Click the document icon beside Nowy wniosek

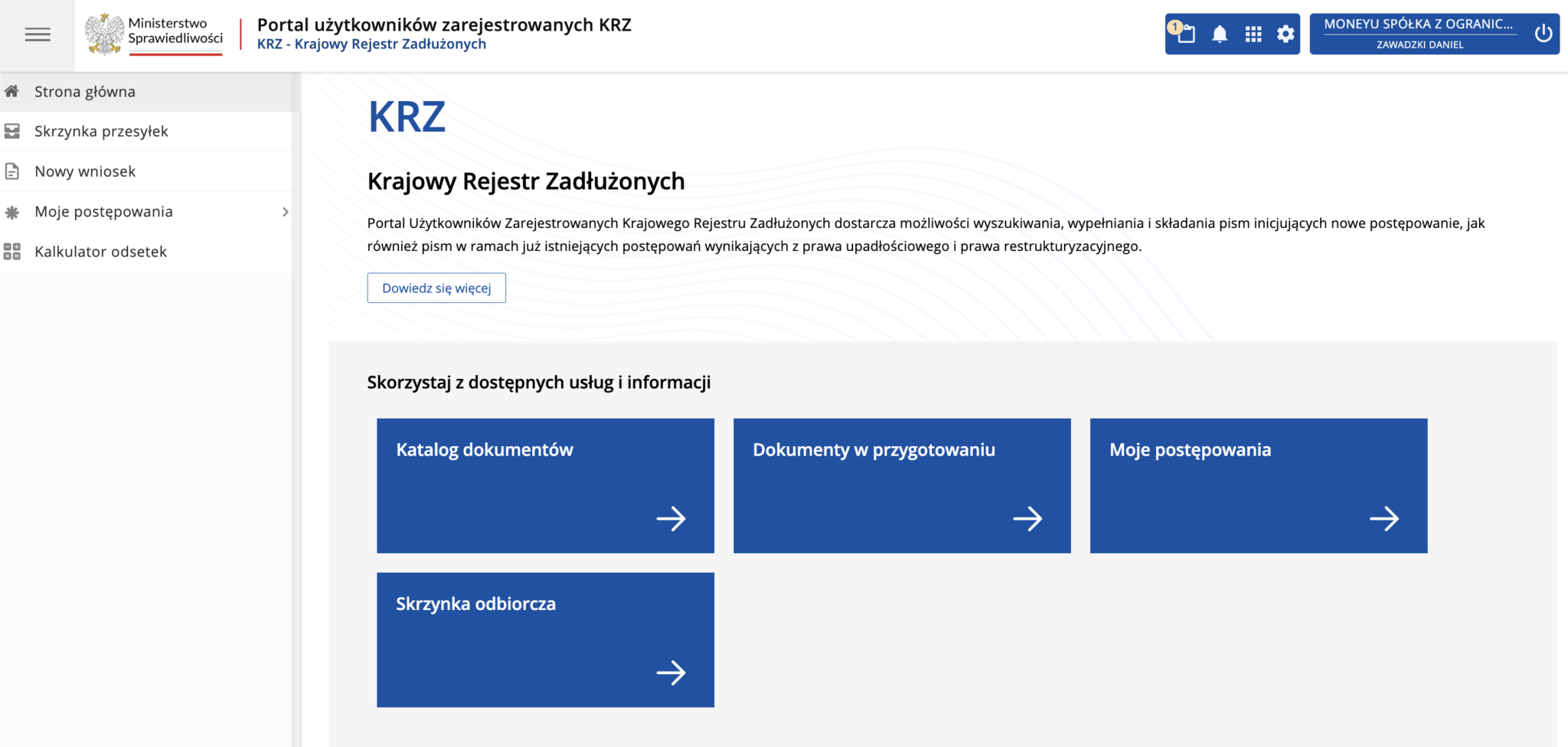click(x=12, y=171)
